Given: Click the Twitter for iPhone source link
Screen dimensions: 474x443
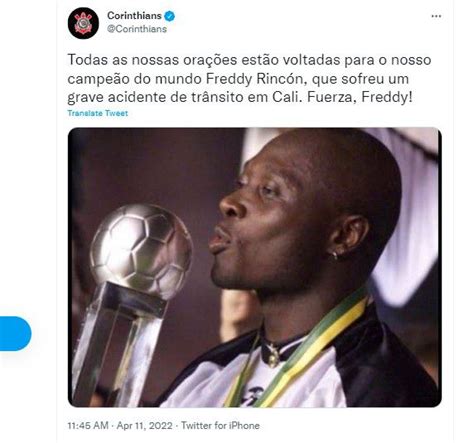Looking at the screenshot, I should point(220,426).
